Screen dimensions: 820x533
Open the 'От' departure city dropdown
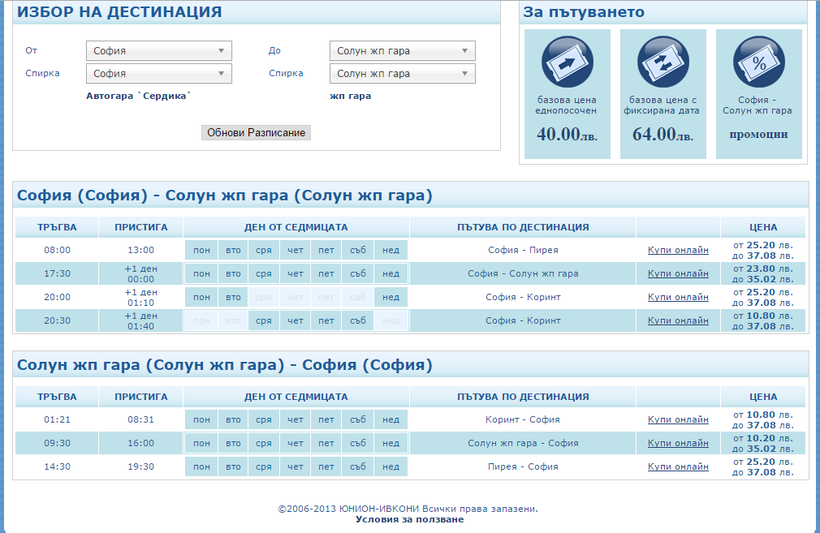pos(159,51)
